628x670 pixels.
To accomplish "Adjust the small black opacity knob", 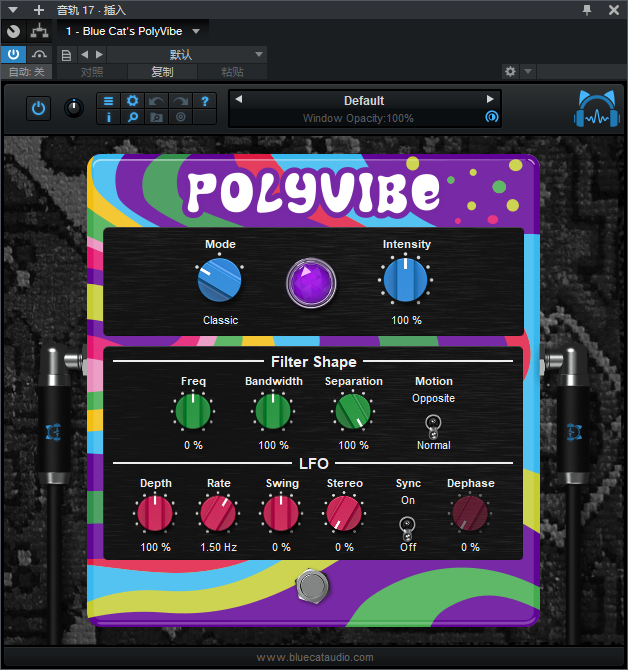I will 74,108.
